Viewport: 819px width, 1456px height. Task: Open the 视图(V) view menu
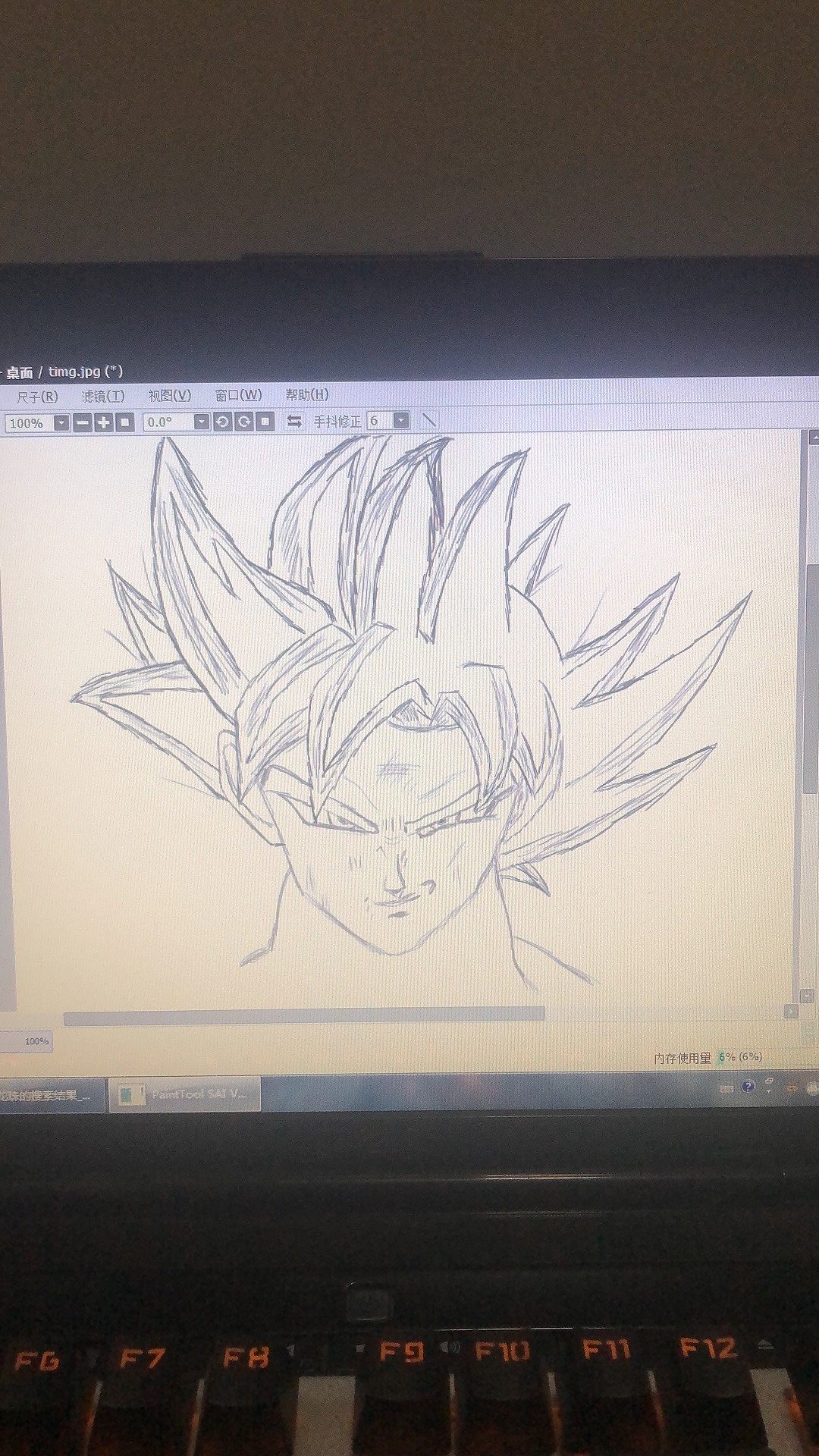pos(169,396)
